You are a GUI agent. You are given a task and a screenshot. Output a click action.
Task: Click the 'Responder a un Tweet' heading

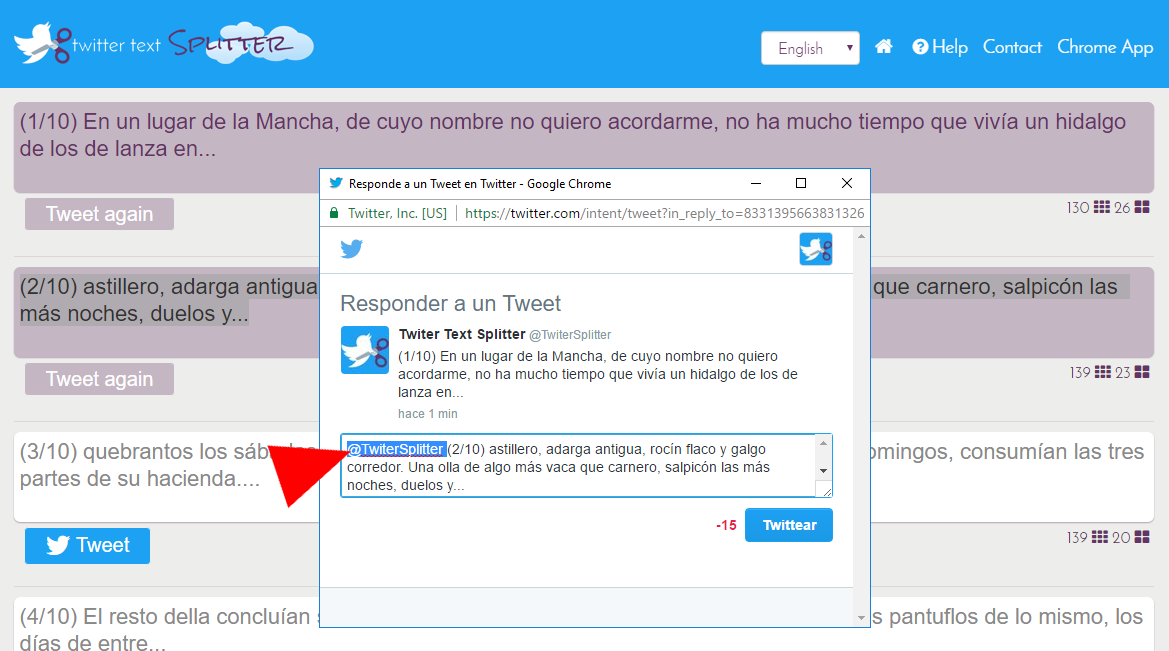coord(450,304)
